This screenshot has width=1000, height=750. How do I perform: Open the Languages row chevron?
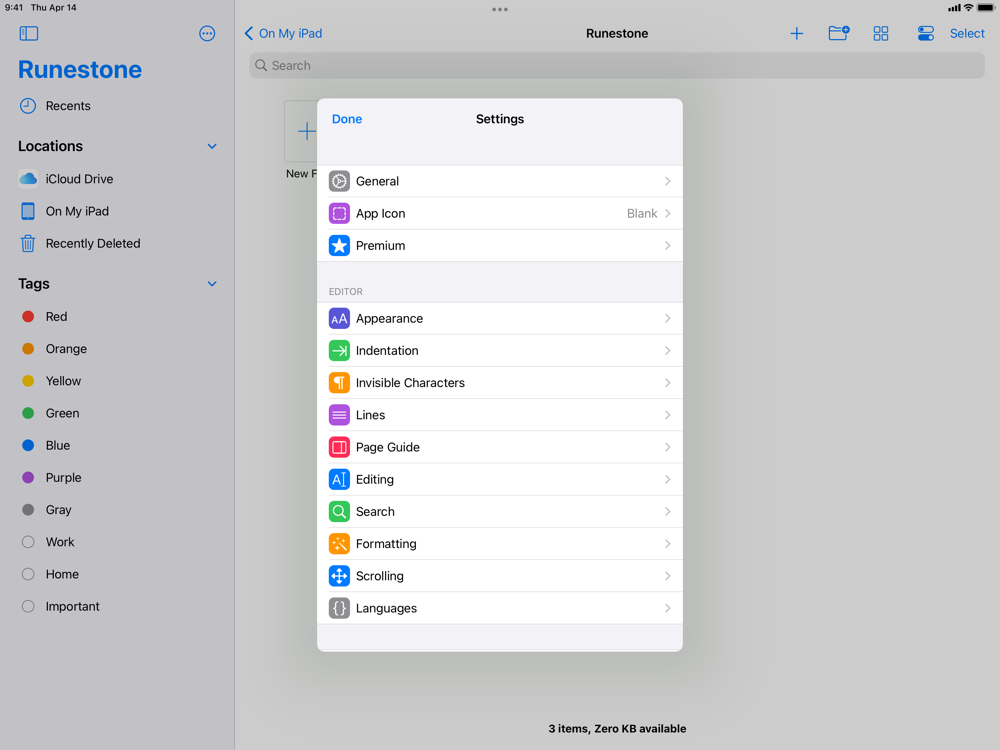click(668, 608)
